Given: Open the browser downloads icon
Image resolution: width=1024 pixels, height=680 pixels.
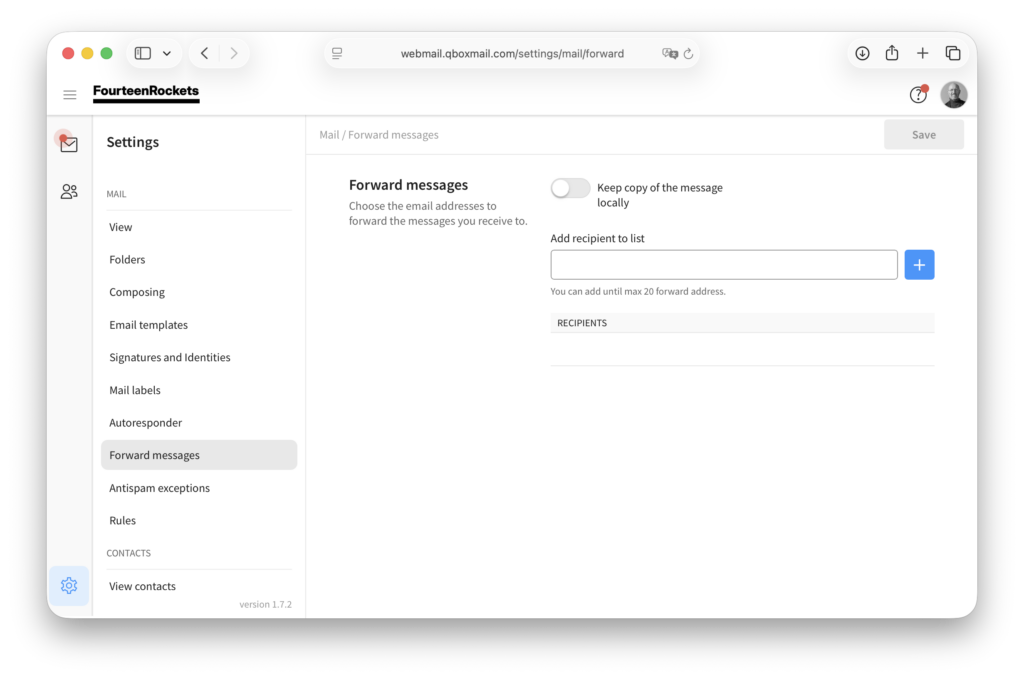Looking at the screenshot, I should point(862,54).
